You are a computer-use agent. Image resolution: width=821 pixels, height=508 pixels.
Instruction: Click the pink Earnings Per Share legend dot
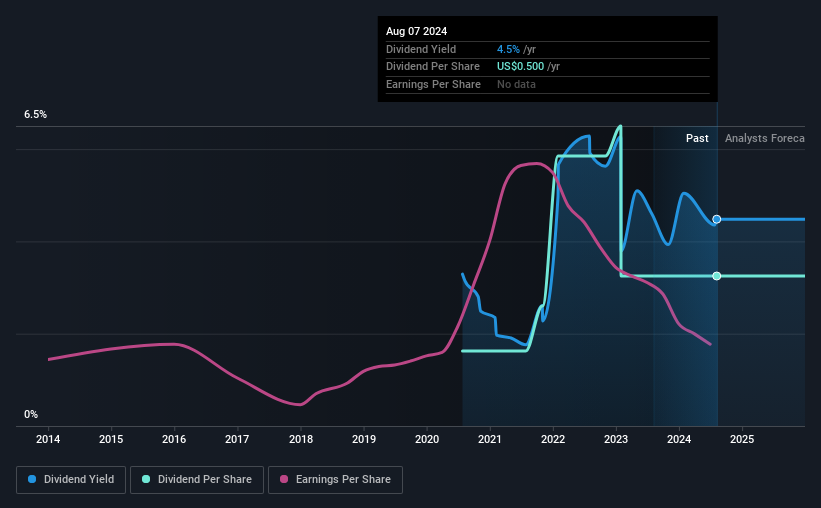click(284, 479)
